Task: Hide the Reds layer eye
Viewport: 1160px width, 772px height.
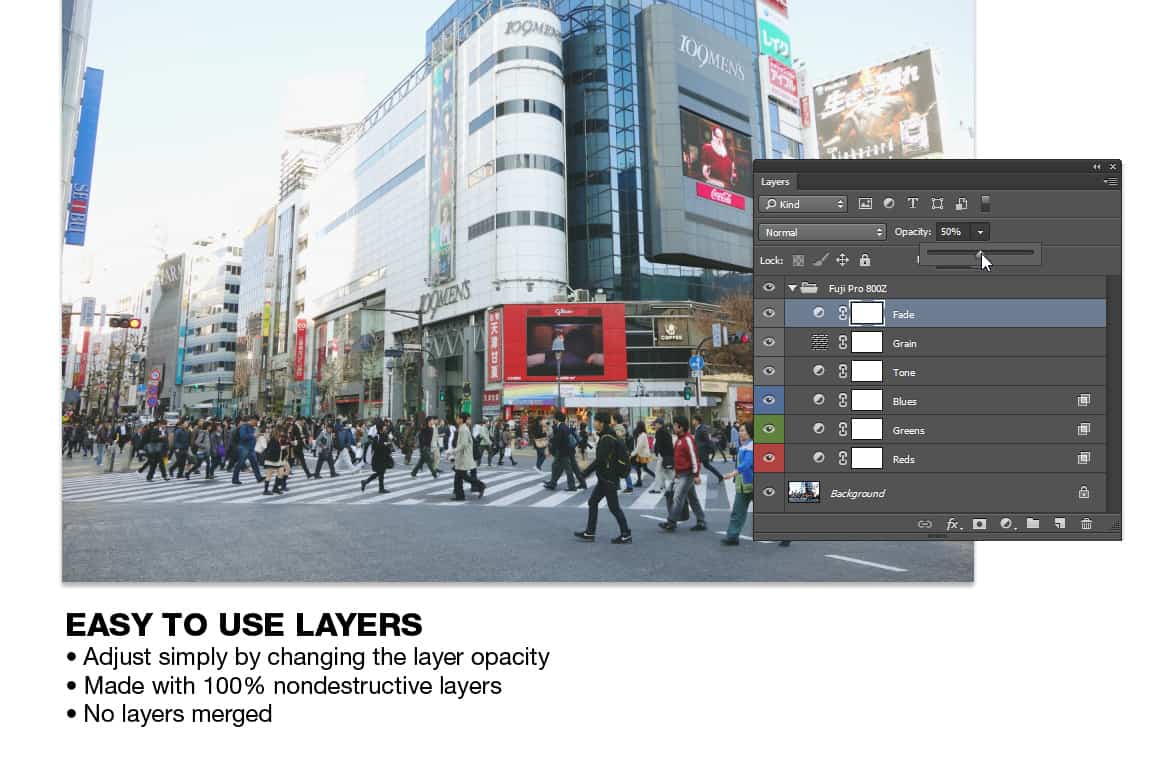Action: (769, 458)
